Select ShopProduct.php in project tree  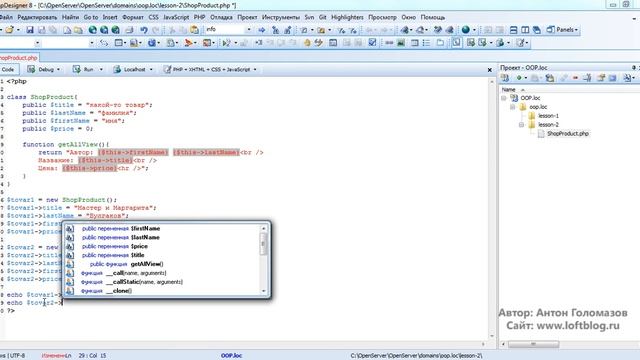pyautogui.click(x=568, y=133)
